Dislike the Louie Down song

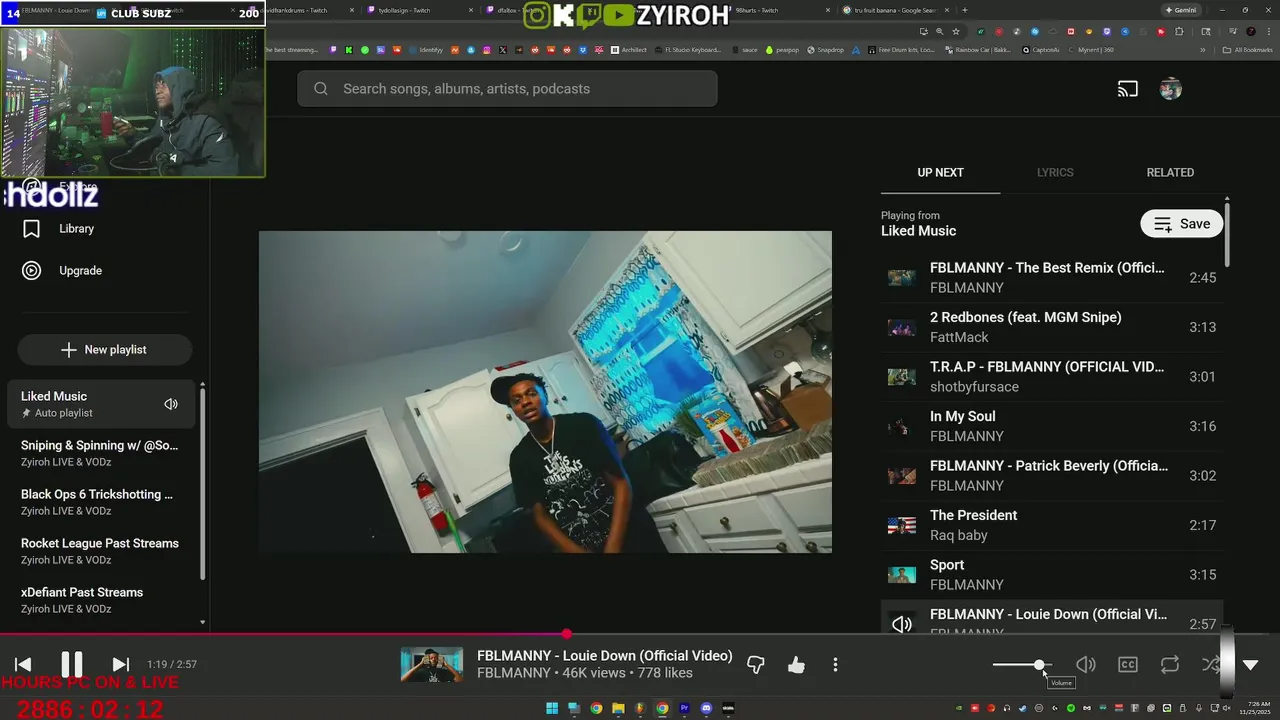(x=756, y=665)
